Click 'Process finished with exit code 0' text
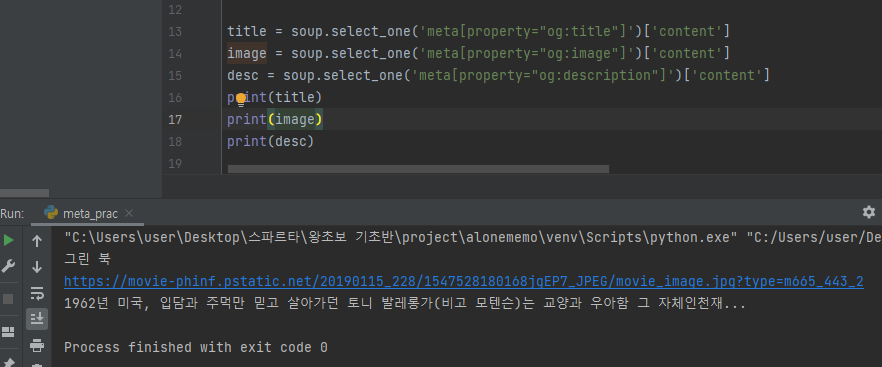The width and height of the screenshot is (882, 367). [x=196, y=347]
